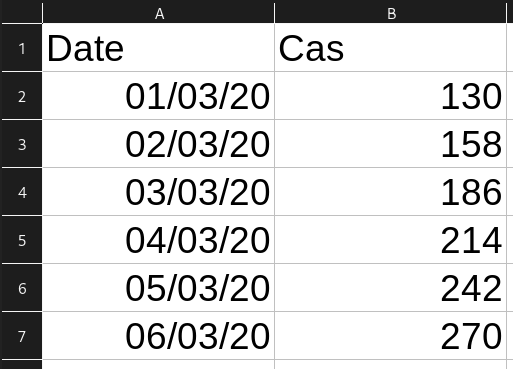Select row 1 header
Viewport: 513px width, 369px height.
(x=22, y=48)
